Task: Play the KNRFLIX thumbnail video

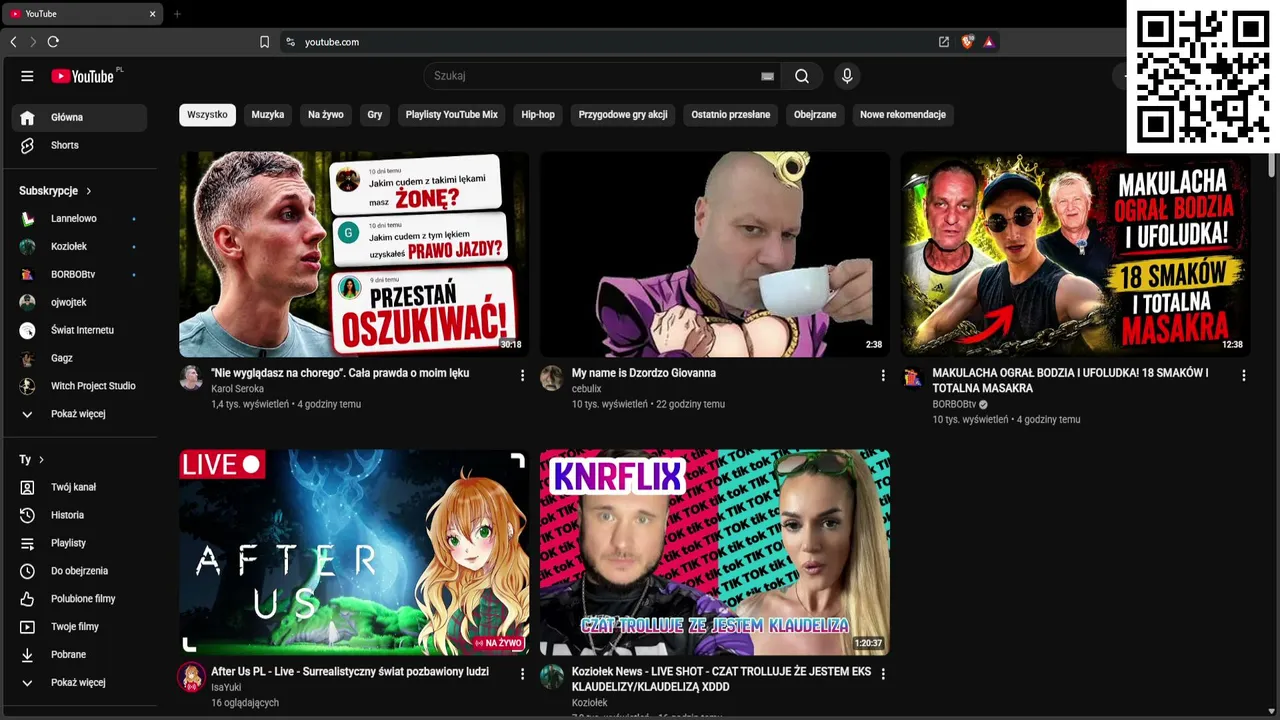Action: pos(715,553)
